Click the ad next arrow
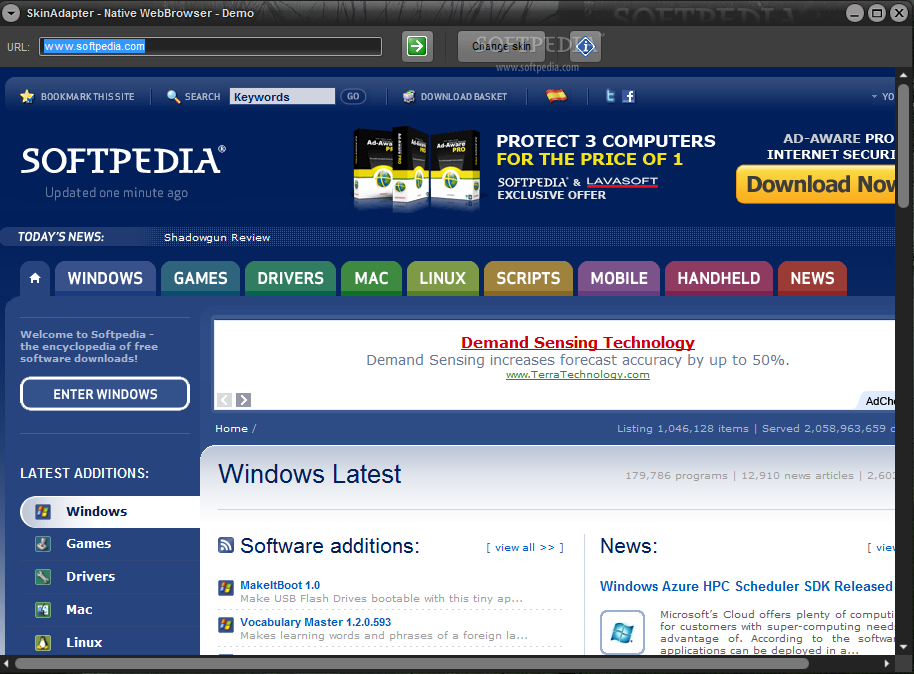Screen dimensions: 914x674 tap(244, 400)
